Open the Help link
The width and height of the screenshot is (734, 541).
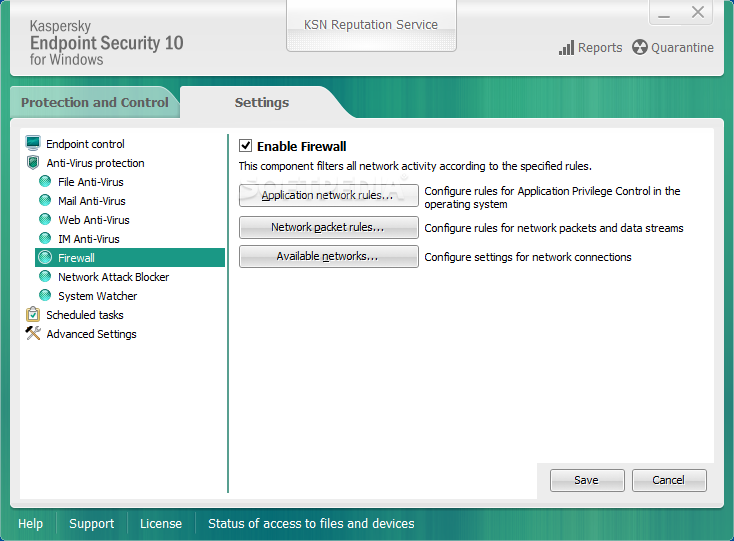(30, 523)
